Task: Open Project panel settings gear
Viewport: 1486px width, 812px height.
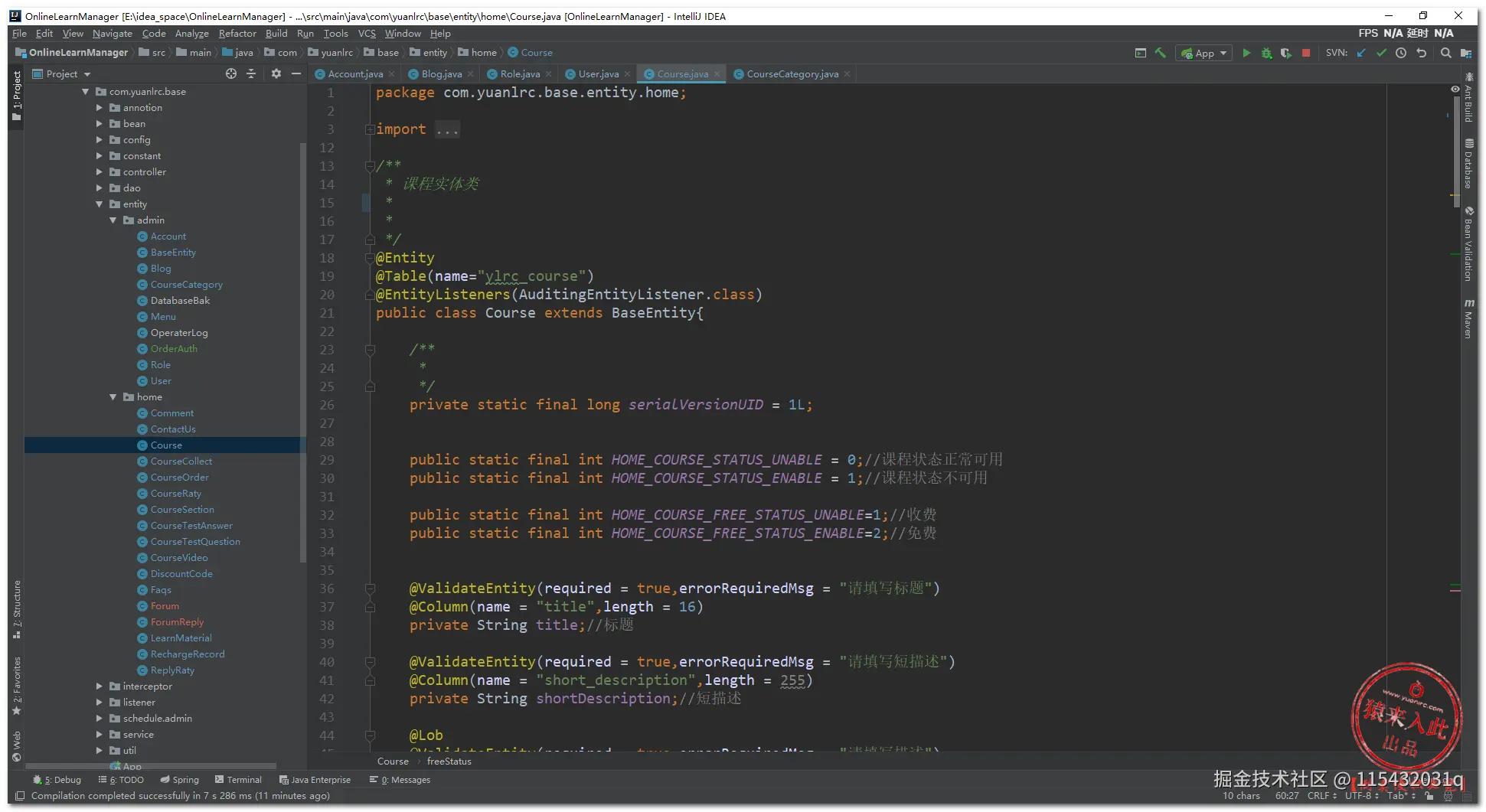Action: tap(276, 73)
